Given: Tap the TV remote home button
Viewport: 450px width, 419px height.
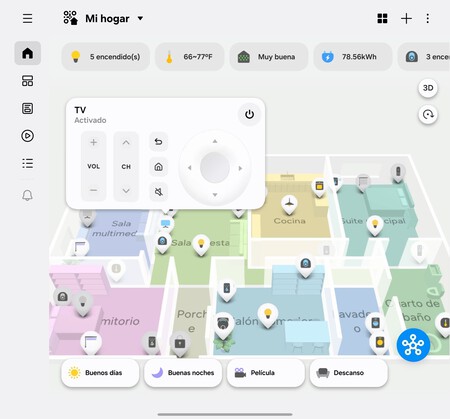Looking at the screenshot, I should (x=159, y=167).
